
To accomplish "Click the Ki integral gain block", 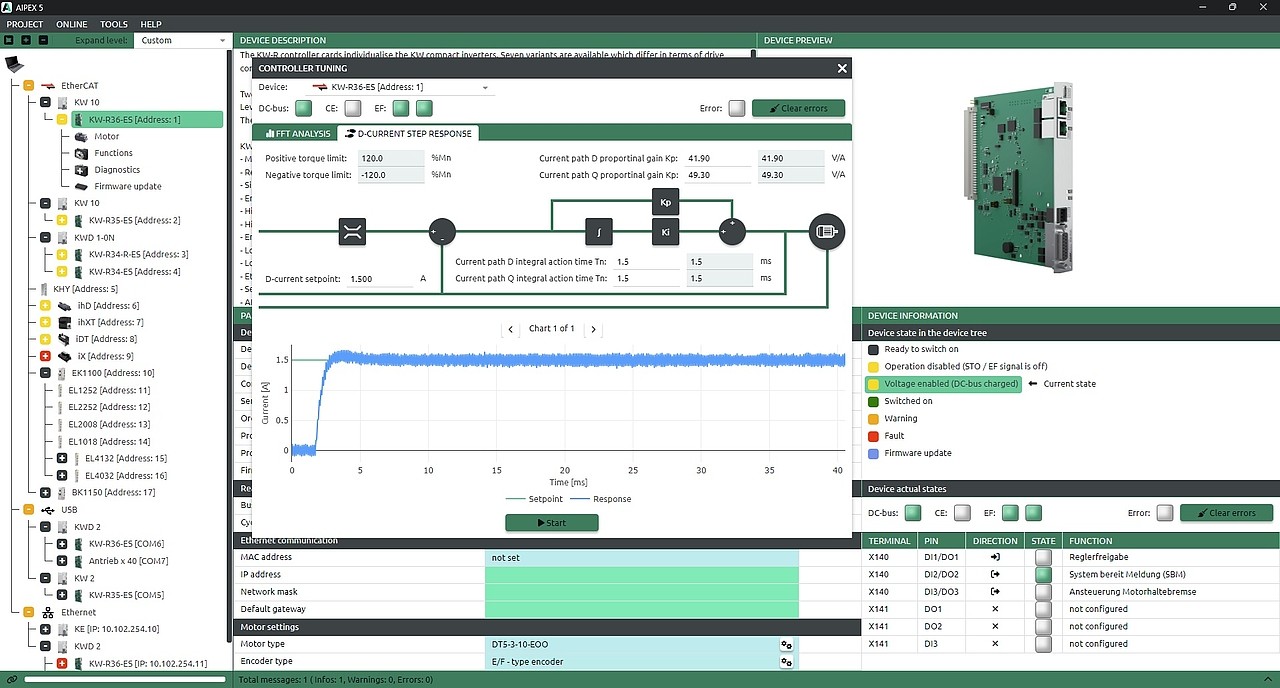I will (666, 233).
